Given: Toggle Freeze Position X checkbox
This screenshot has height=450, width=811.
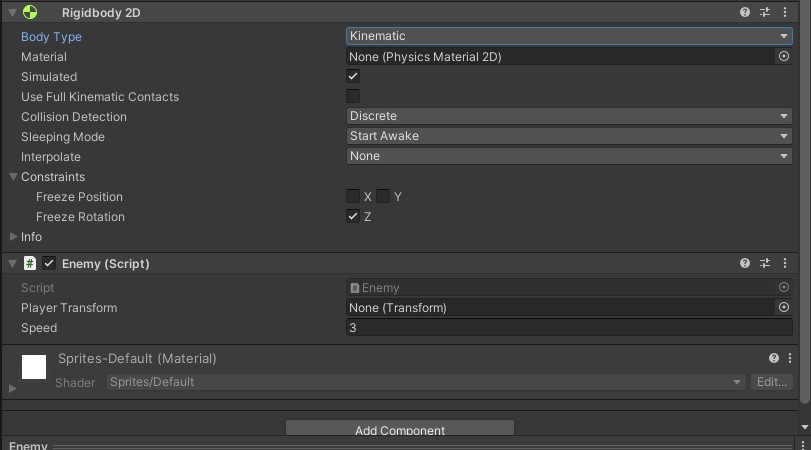Looking at the screenshot, I should 353,196.
